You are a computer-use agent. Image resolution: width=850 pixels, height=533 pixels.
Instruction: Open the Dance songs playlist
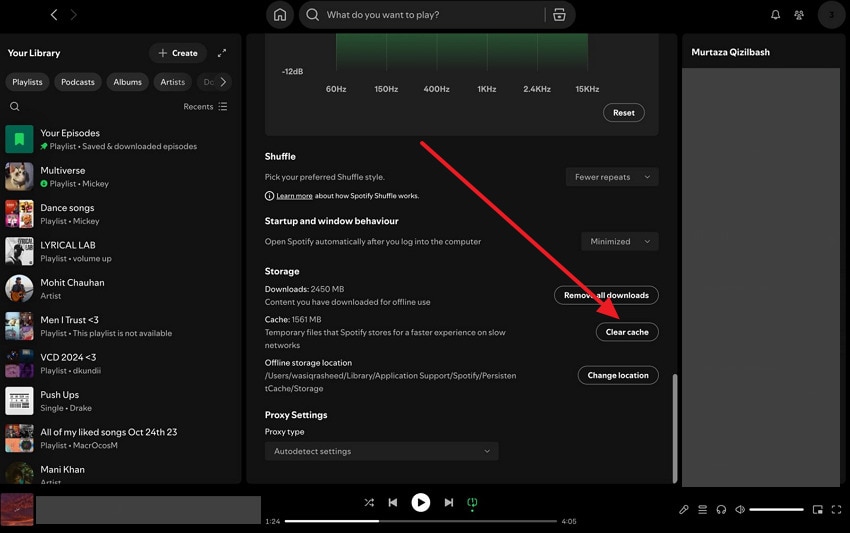(120, 214)
